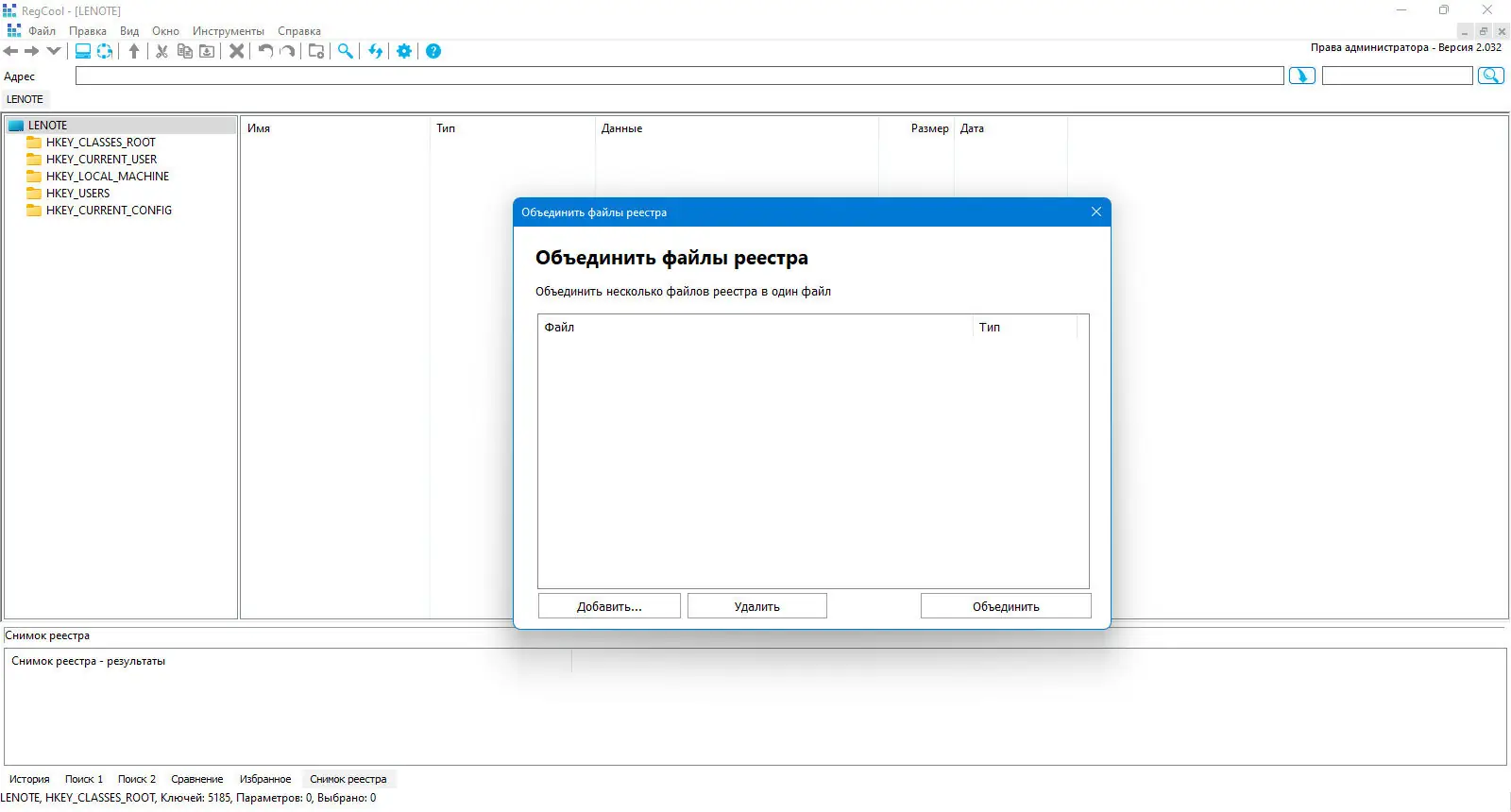Click the Размер column header

[916, 128]
